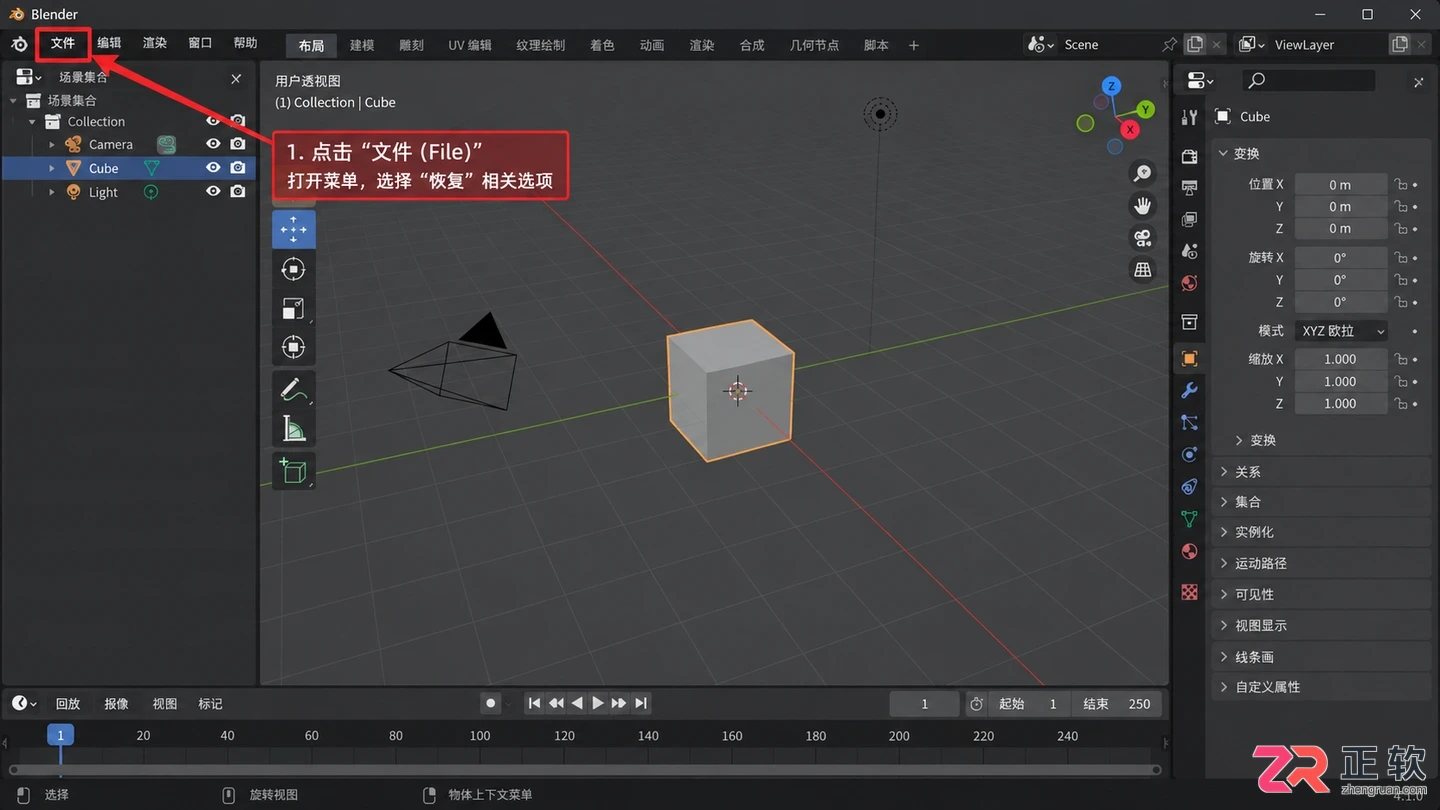Toggle lock on Scale Z
The width and height of the screenshot is (1440, 810).
[x=1401, y=403]
